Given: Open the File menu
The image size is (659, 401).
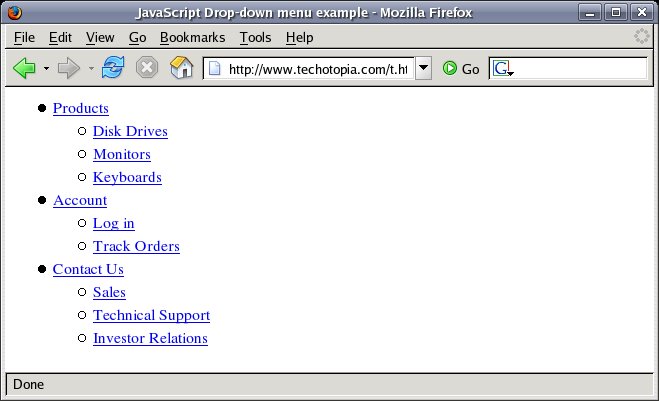Looking at the screenshot, I should [24, 37].
